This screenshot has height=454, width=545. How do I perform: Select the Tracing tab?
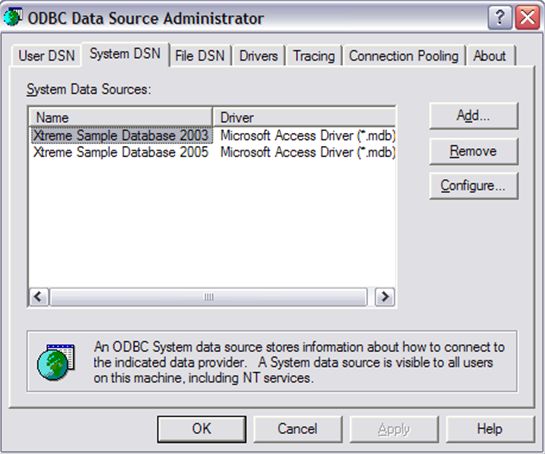click(314, 56)
